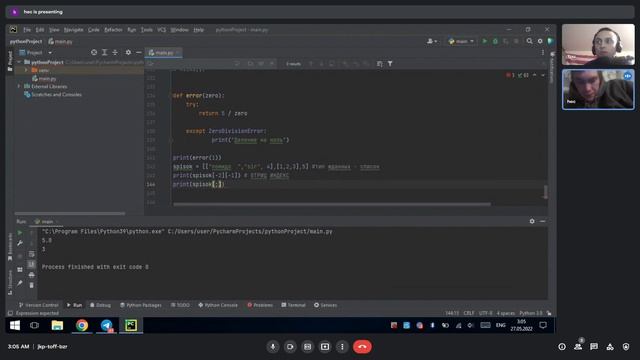
Task: Open IDE settings gear in top toolbar
Action: (540, 41)
